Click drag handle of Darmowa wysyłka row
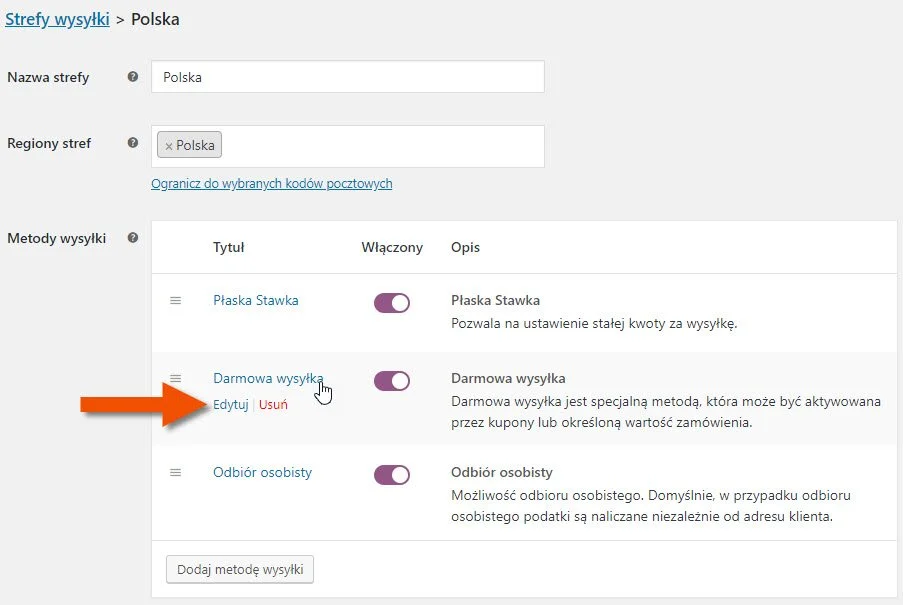This screenshot has width=903, height=605. [x=176, y=378]
